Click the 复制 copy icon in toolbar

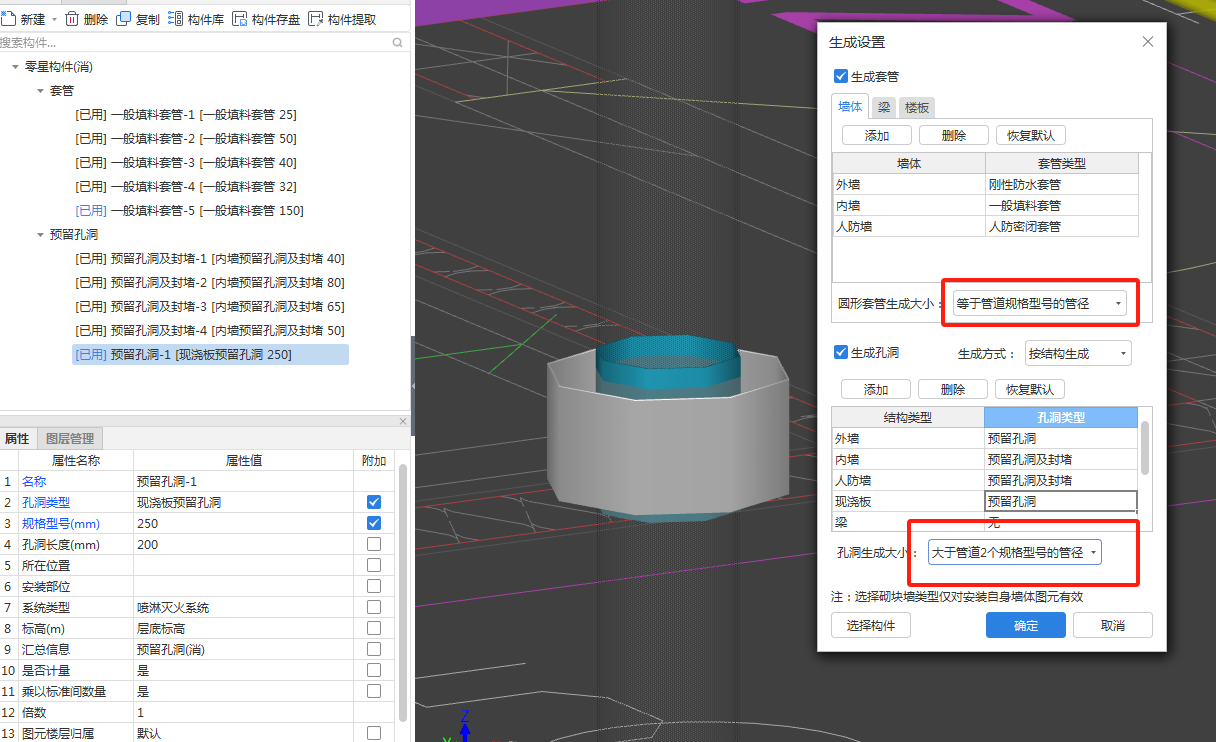coord(124,19)
